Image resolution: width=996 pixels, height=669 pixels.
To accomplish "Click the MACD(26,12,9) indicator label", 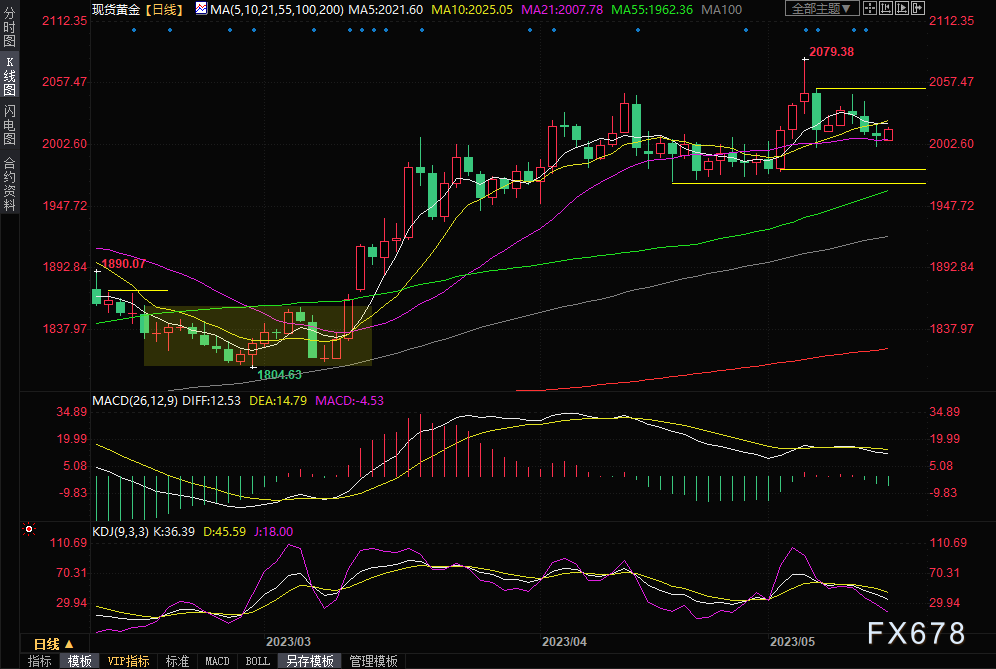I will click(135, 401).
